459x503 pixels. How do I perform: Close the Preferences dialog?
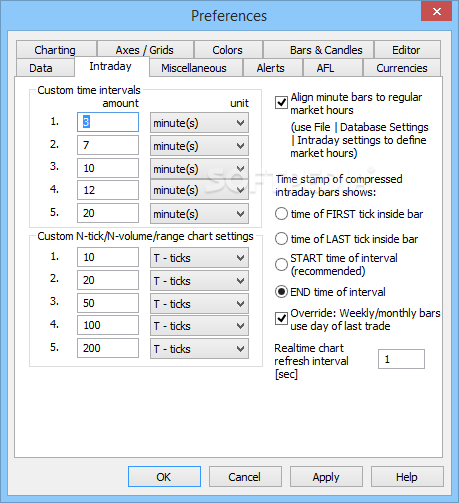tap(436, 11)
